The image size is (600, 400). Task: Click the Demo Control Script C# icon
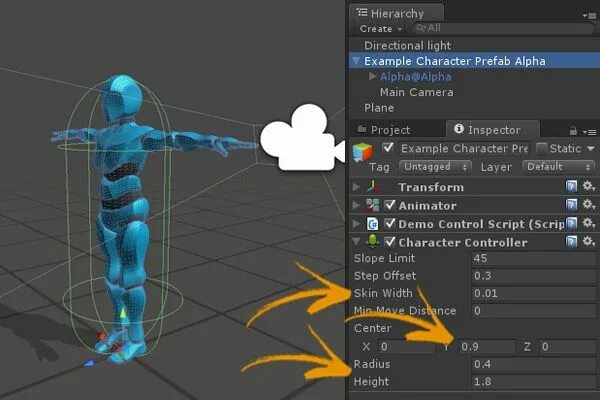pyautogui.click(x=372, y=224)
